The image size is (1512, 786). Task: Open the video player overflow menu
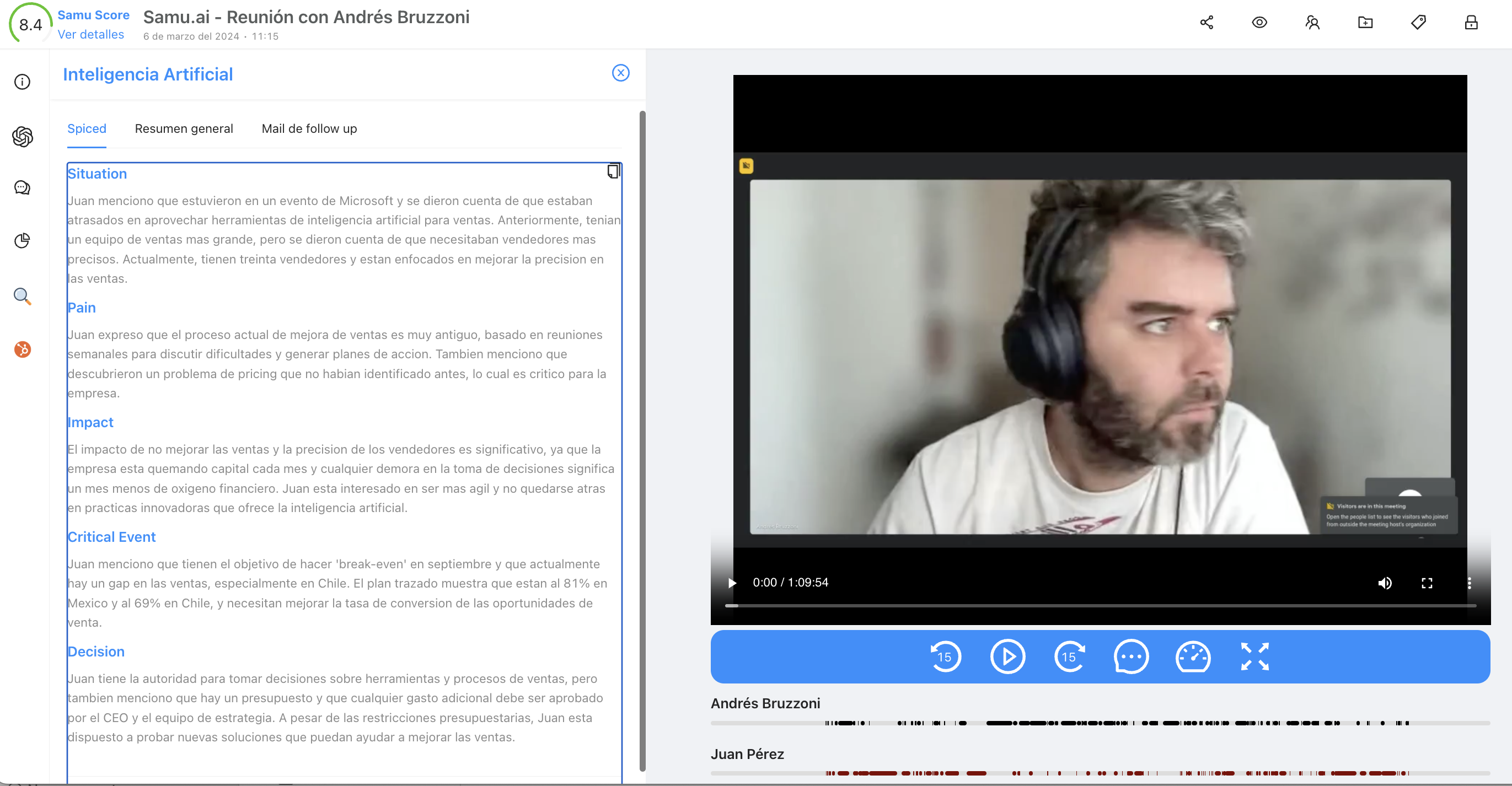tap(1470, 583)
